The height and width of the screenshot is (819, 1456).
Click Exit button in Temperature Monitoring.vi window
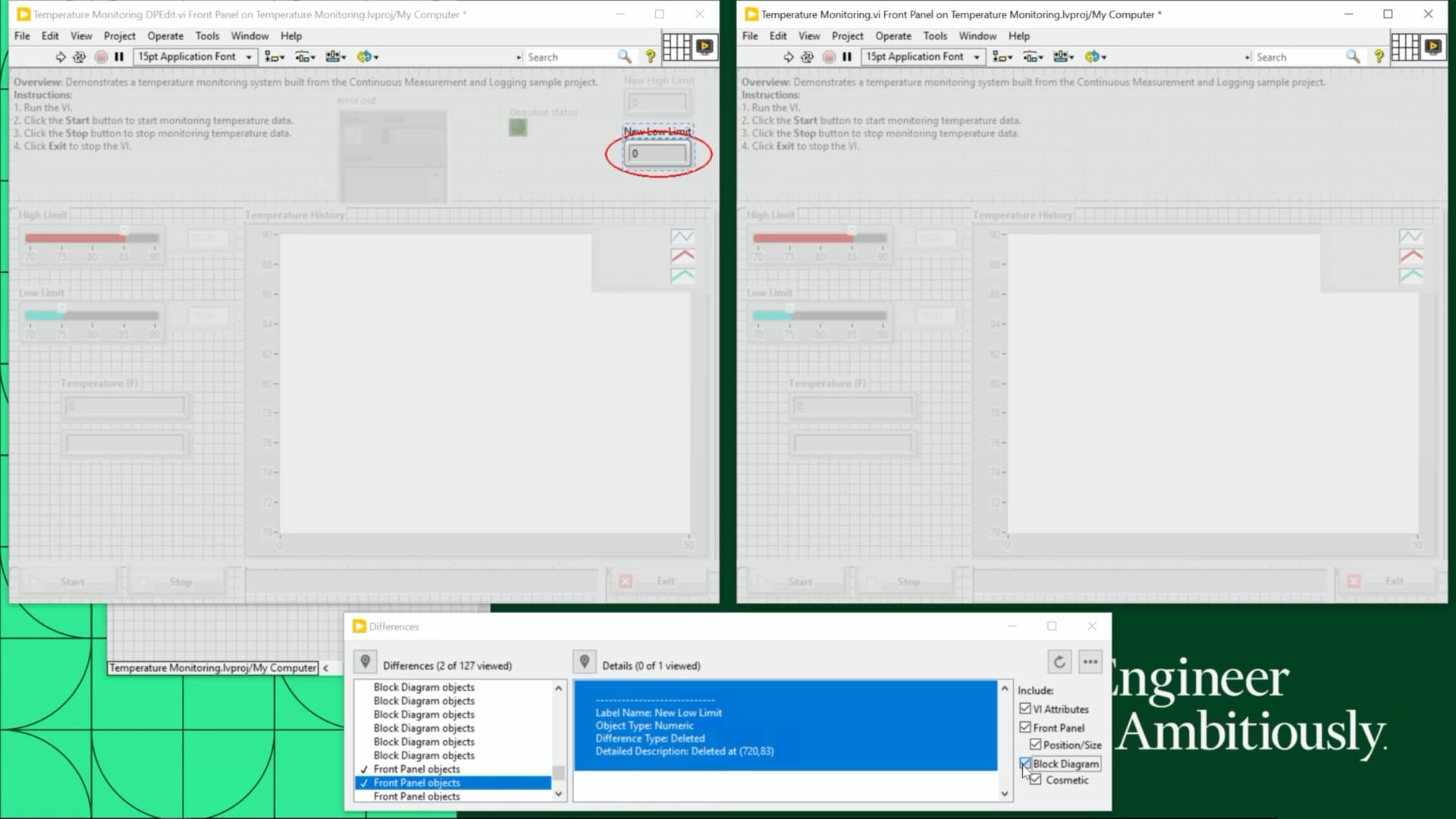click(x=1386, y=582)
